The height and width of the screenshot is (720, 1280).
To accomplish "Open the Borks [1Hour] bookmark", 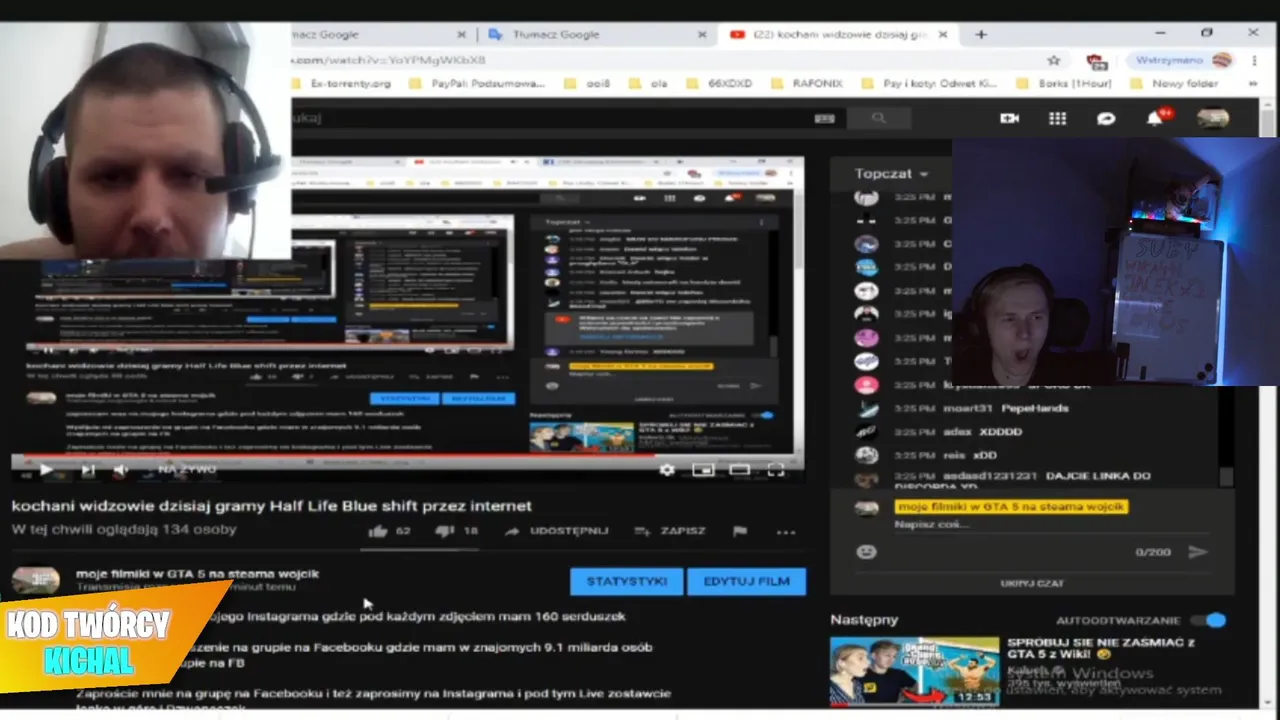I will (1064, 84).
